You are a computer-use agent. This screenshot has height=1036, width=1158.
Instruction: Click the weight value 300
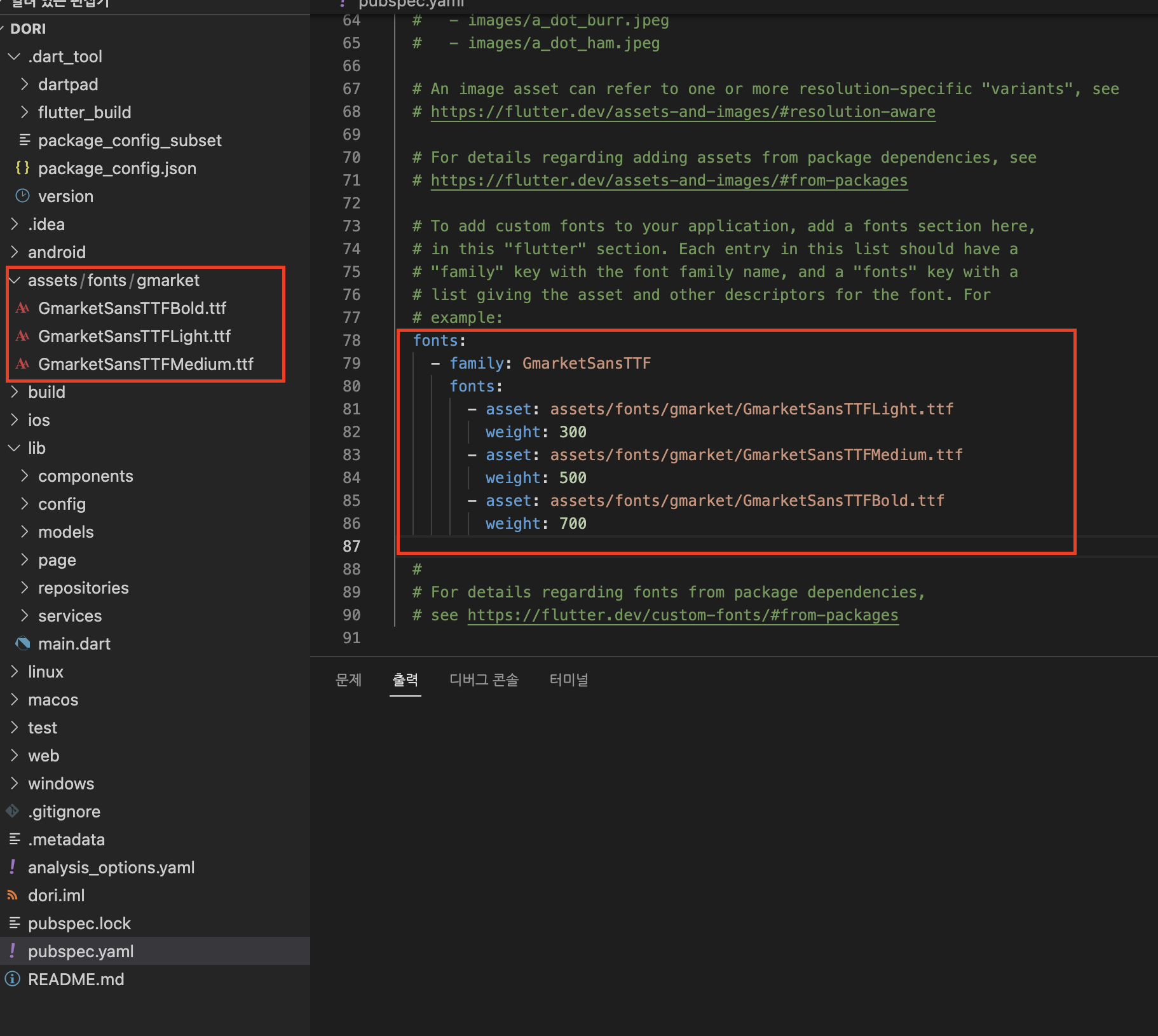point(573,432)
